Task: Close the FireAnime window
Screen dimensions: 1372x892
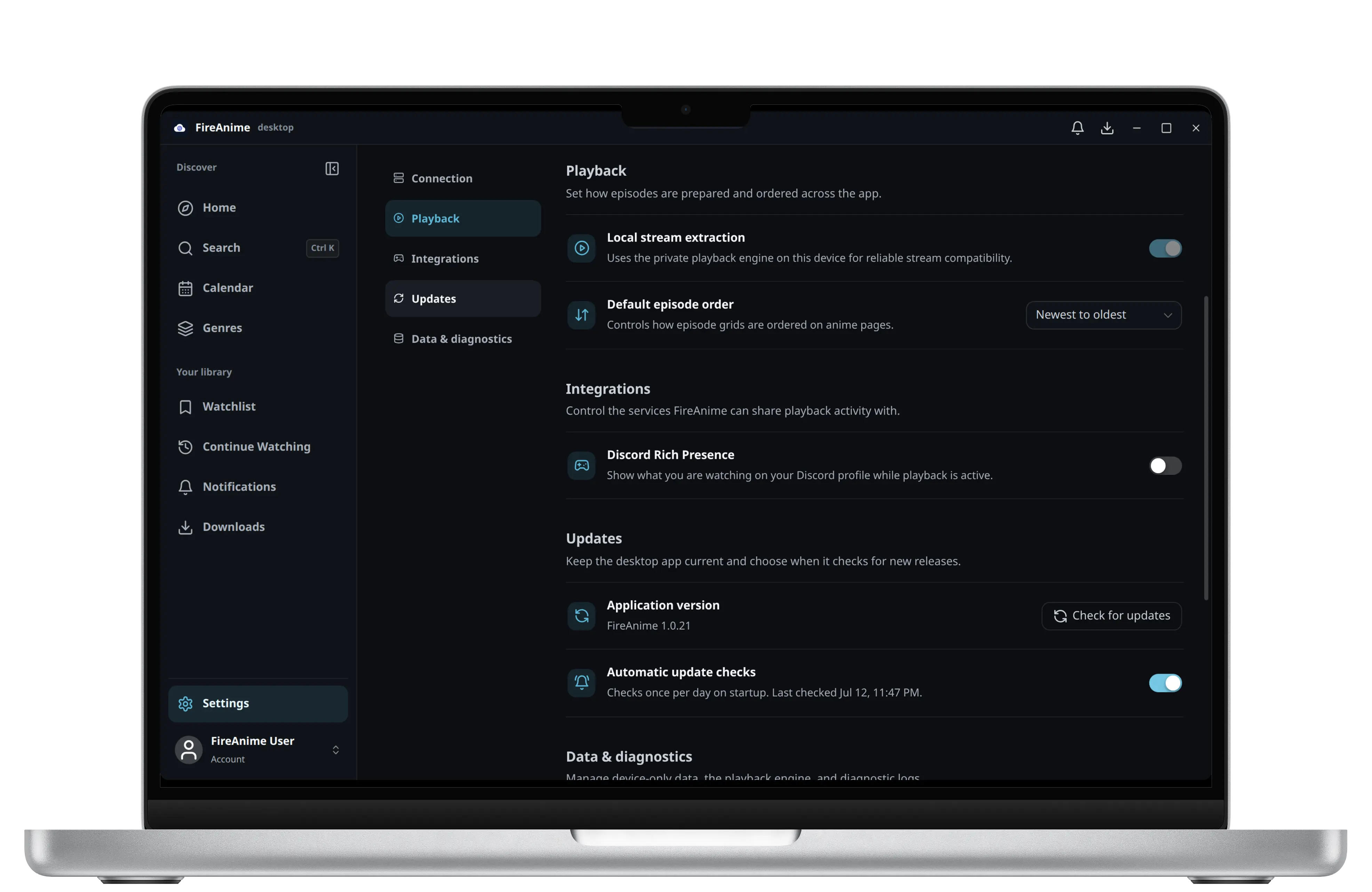Action: coord(1196,128)
